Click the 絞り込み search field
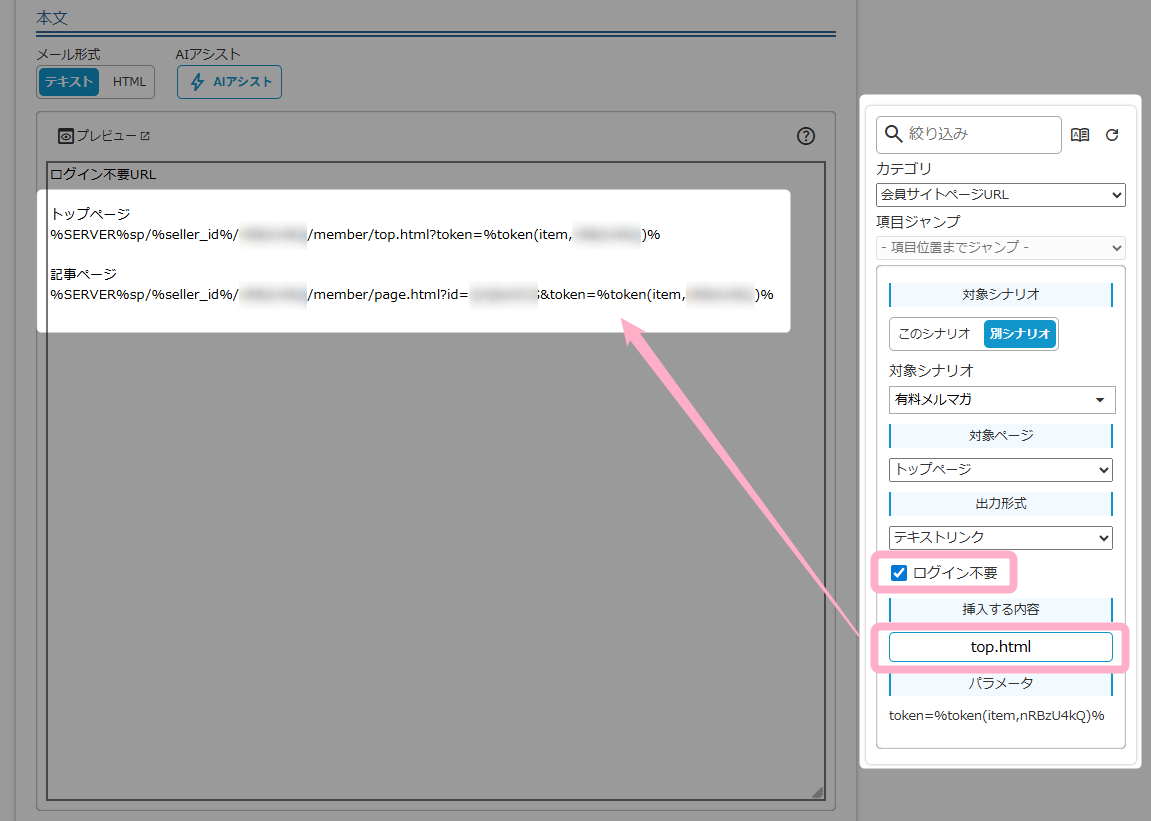1151x821 pixels. [980, 134]
